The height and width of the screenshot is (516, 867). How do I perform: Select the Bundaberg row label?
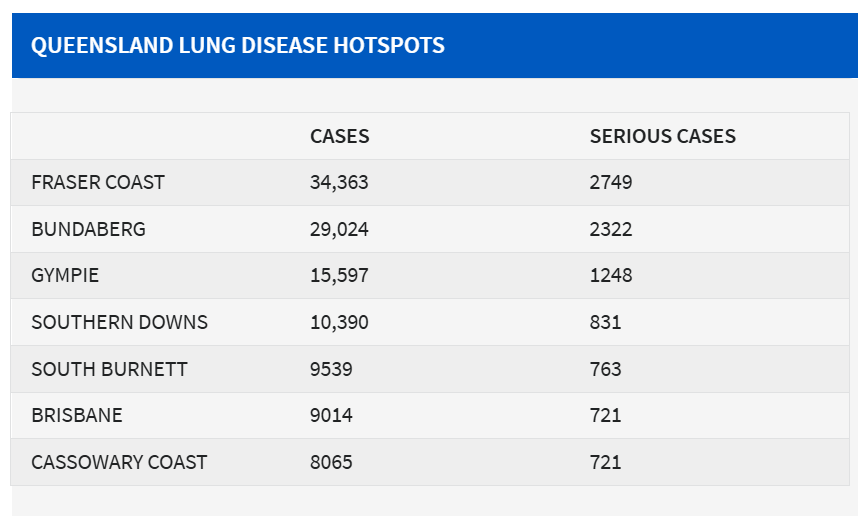tap(88, 229)
